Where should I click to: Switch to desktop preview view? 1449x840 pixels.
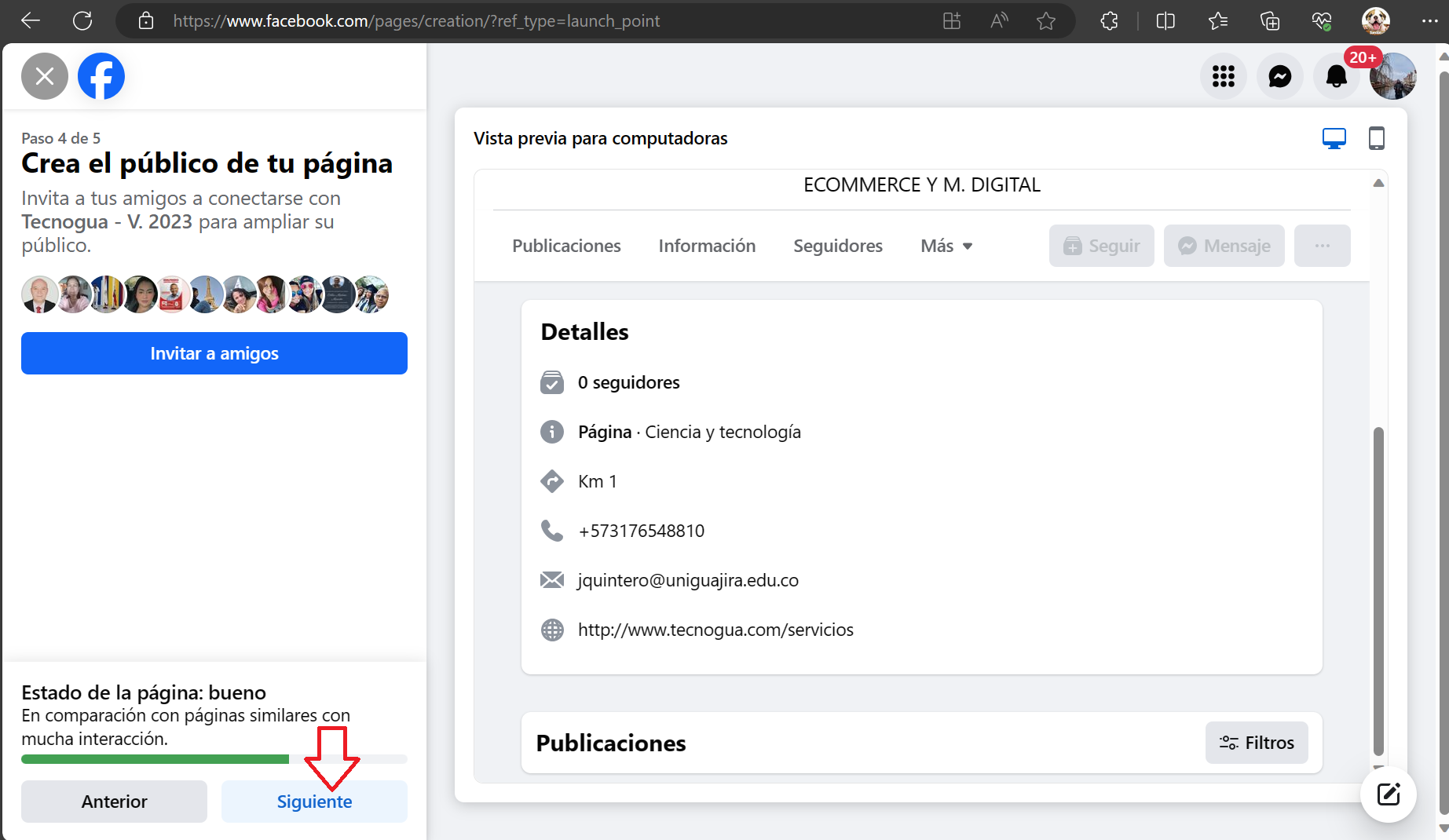(x=1334, y=138)
